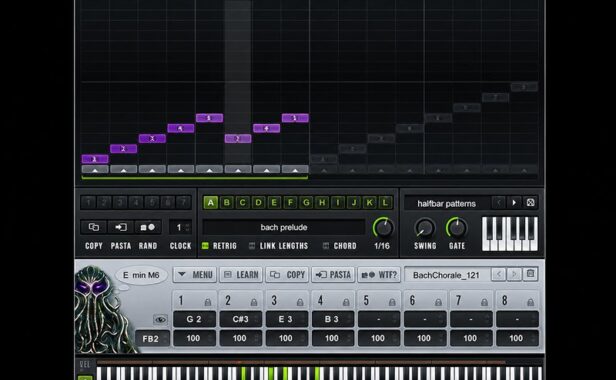Toggle lock icon on chord note 7
The width and height of the screenshot is (616, 380).
click(484, 302)
